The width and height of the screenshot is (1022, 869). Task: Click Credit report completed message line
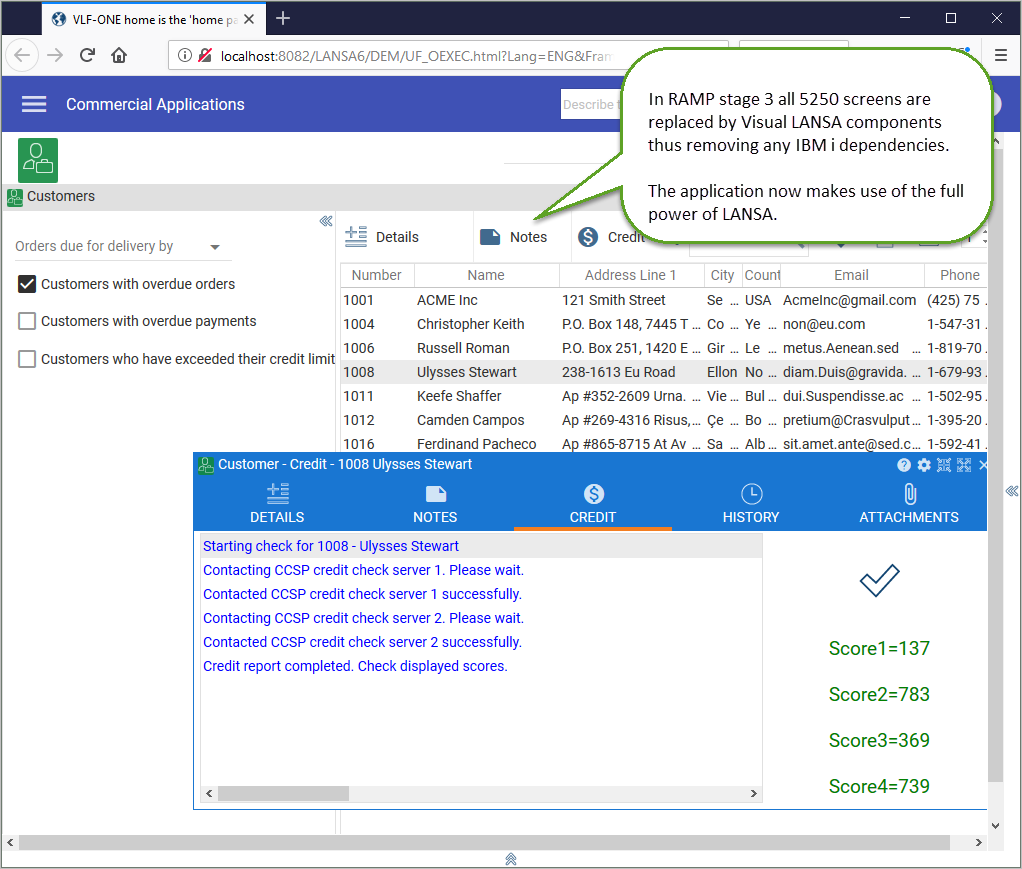(481, 666)
